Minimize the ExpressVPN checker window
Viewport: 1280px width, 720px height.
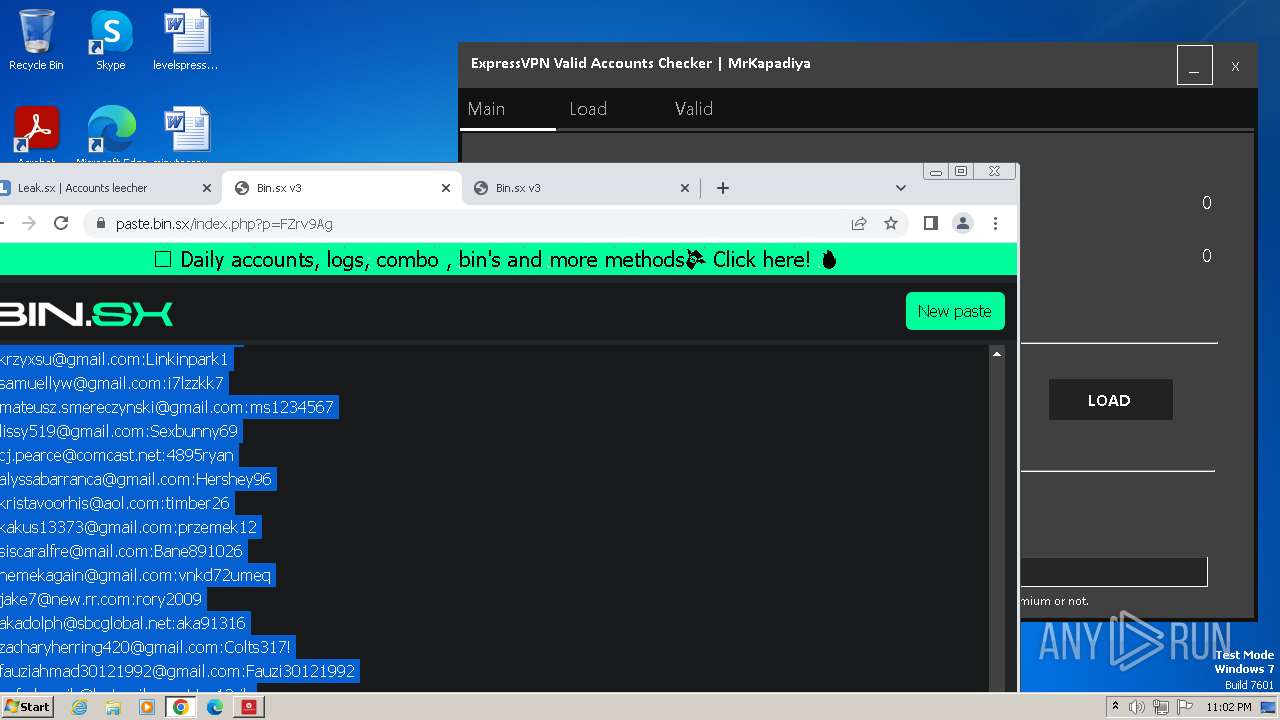(x=1194, y=65)
